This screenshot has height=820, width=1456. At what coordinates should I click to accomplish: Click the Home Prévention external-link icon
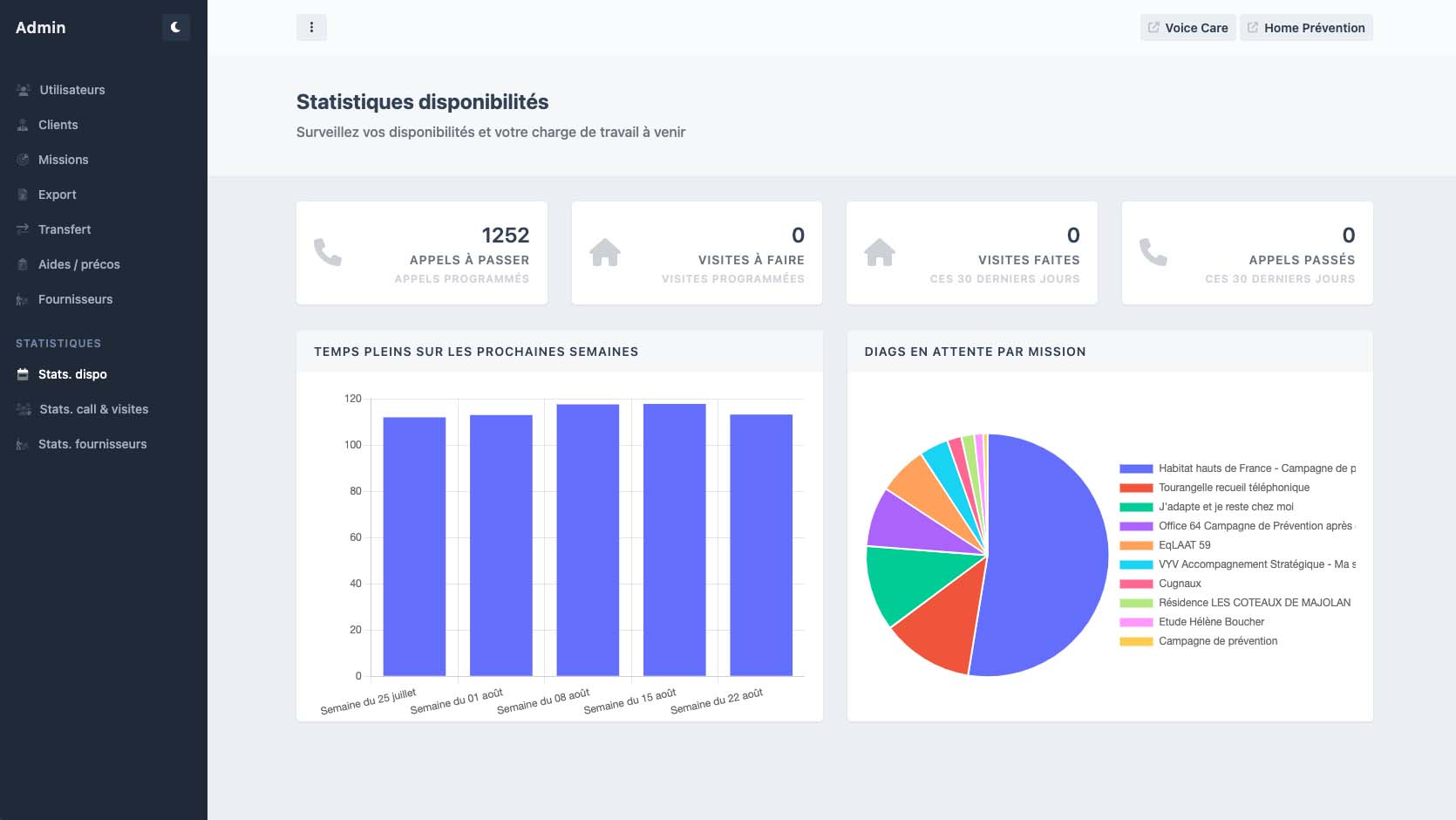(1253, 27)
